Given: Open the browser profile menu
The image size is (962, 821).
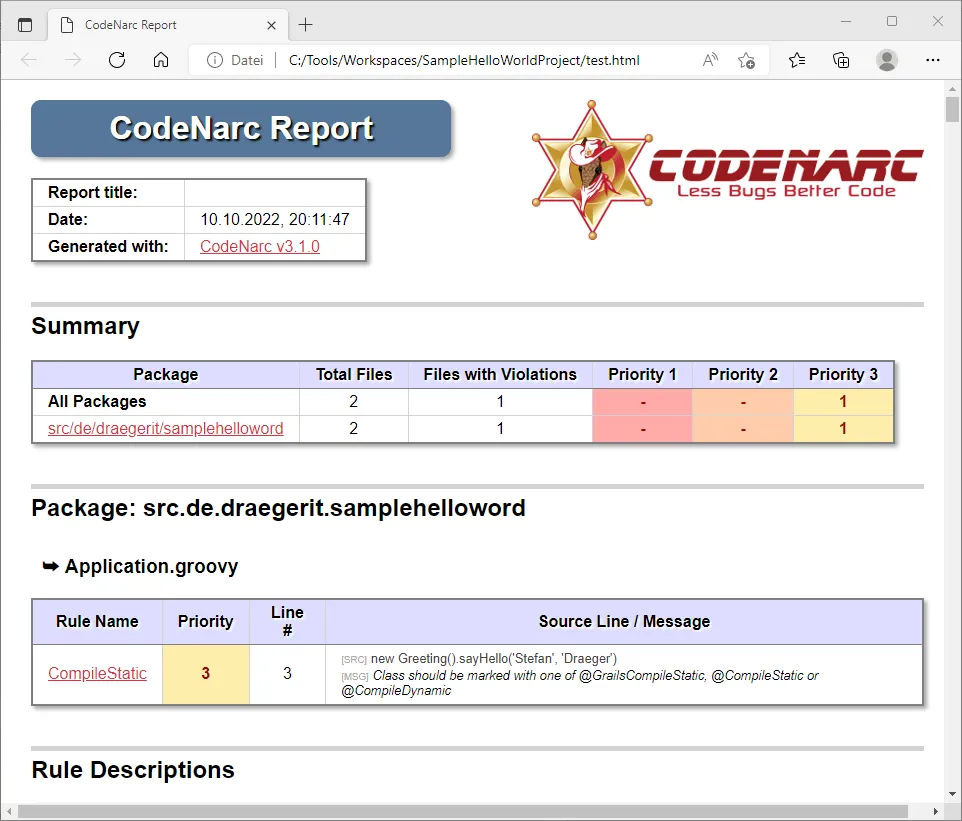Looking at the screenshot, I should (x=887, y=60).
